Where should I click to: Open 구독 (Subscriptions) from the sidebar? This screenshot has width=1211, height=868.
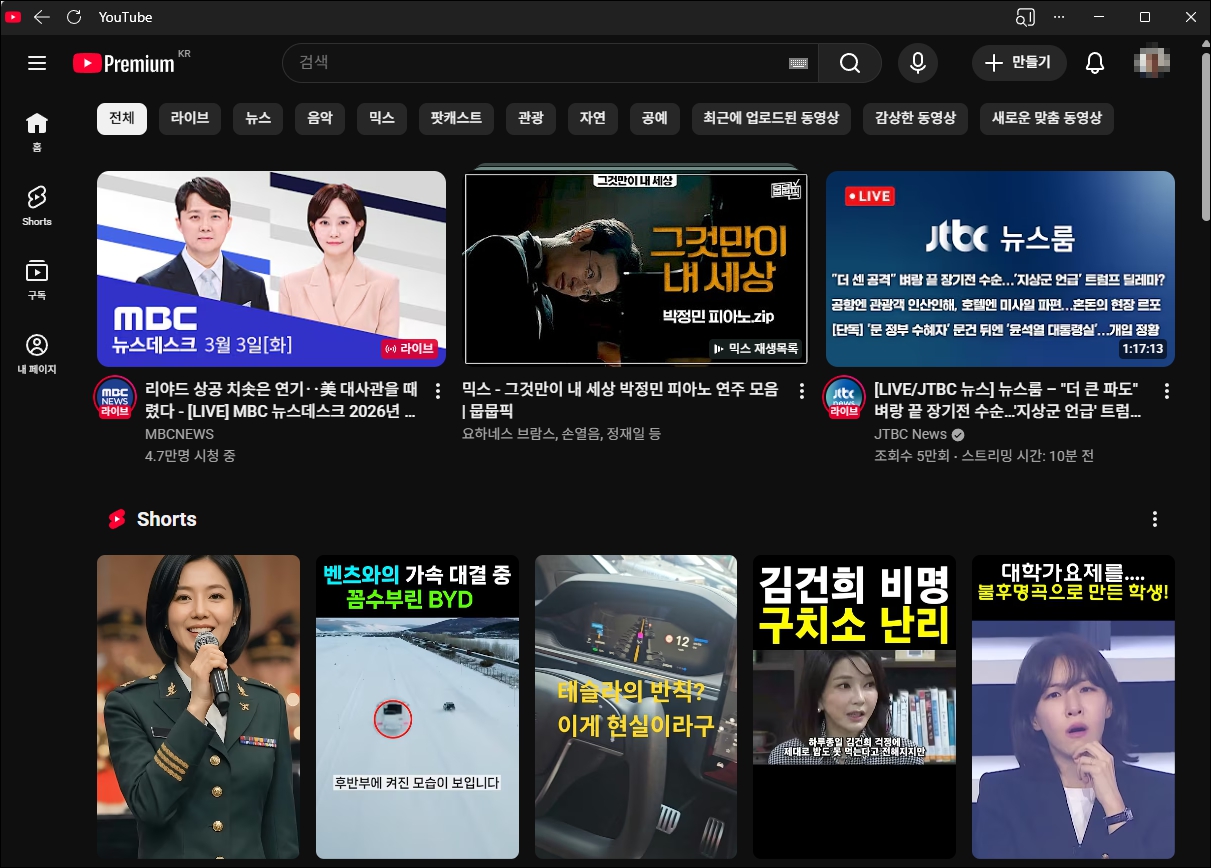coord(36,278)
